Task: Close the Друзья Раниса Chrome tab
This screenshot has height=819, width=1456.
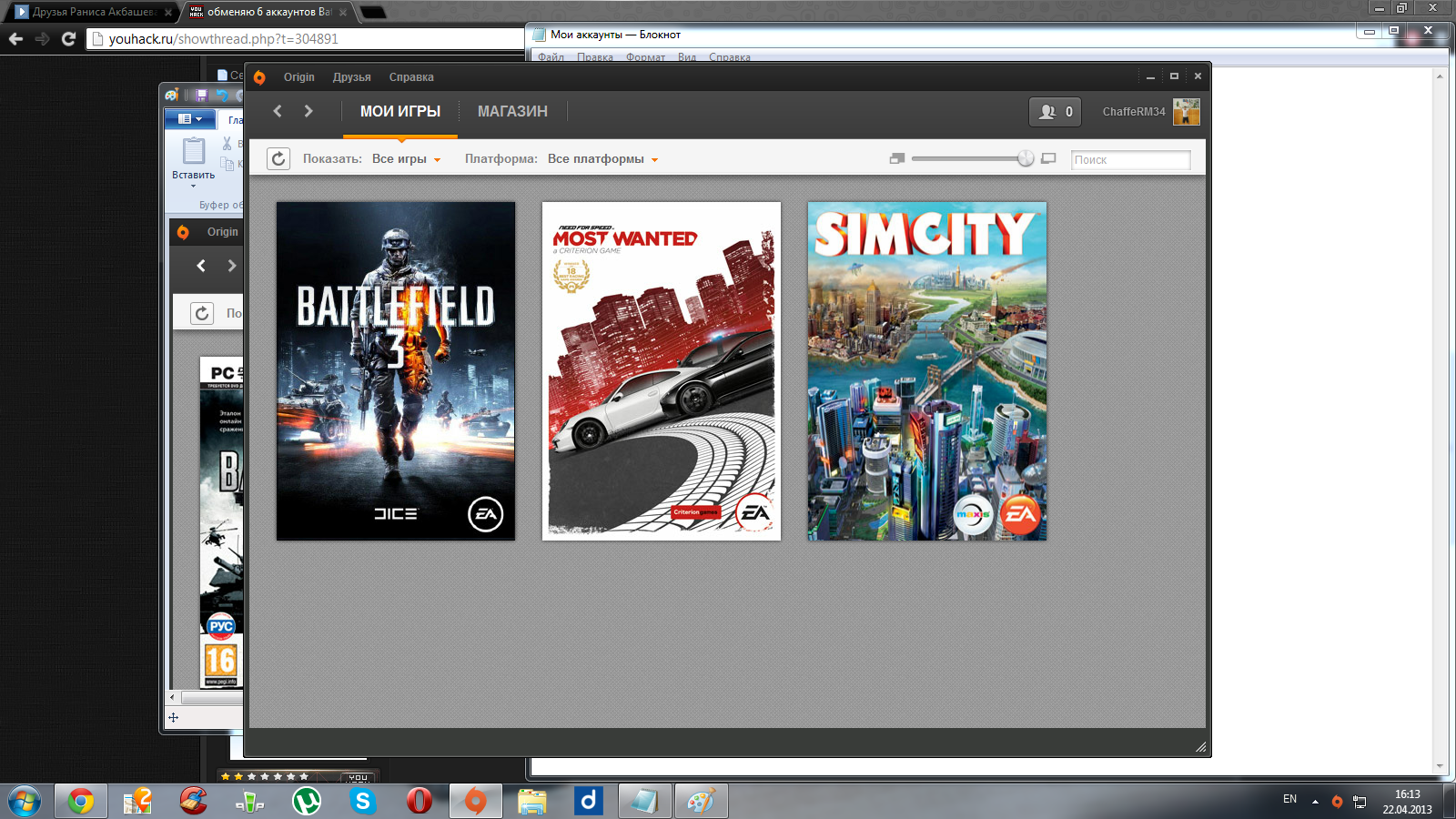Action: 168,13
